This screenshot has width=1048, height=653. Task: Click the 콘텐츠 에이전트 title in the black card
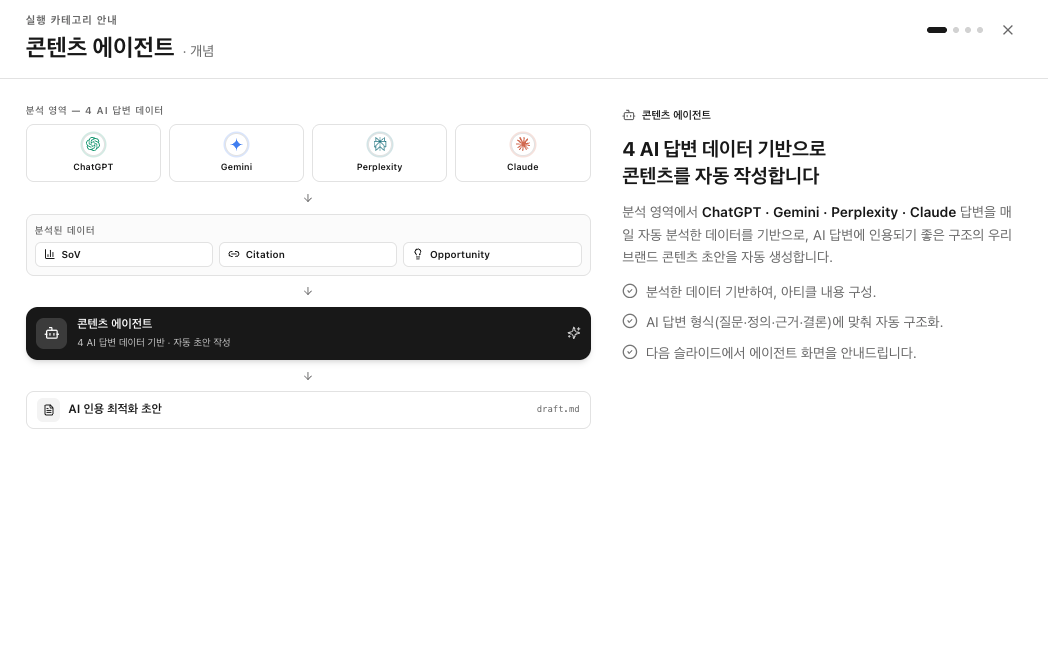pyautogui.click(x=114, y=323)
